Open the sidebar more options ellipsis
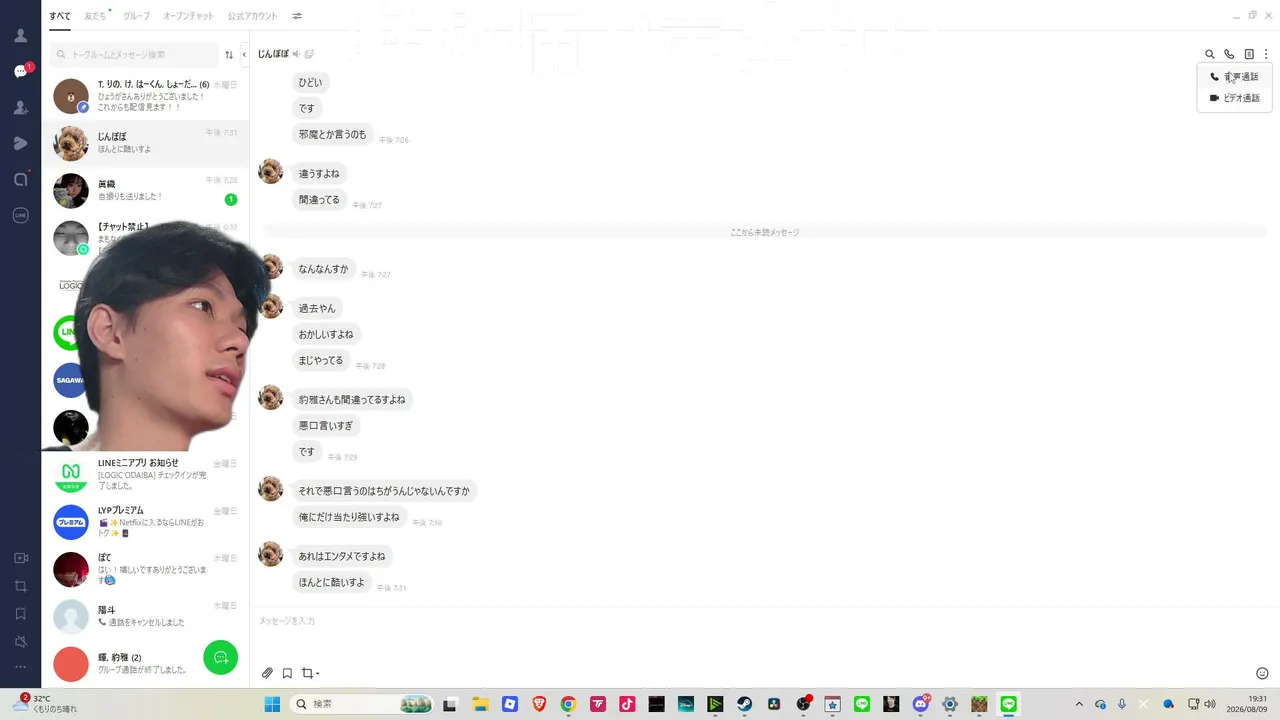The image size is (1280, 720). point(20,667)
